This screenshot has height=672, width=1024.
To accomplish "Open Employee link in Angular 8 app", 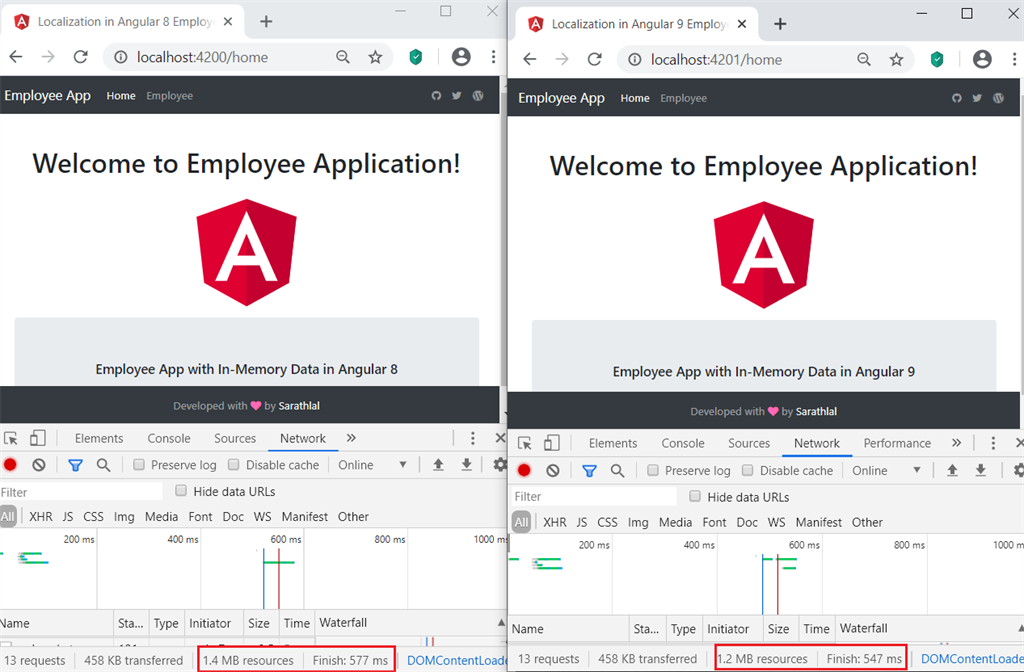I will (169, 95).
